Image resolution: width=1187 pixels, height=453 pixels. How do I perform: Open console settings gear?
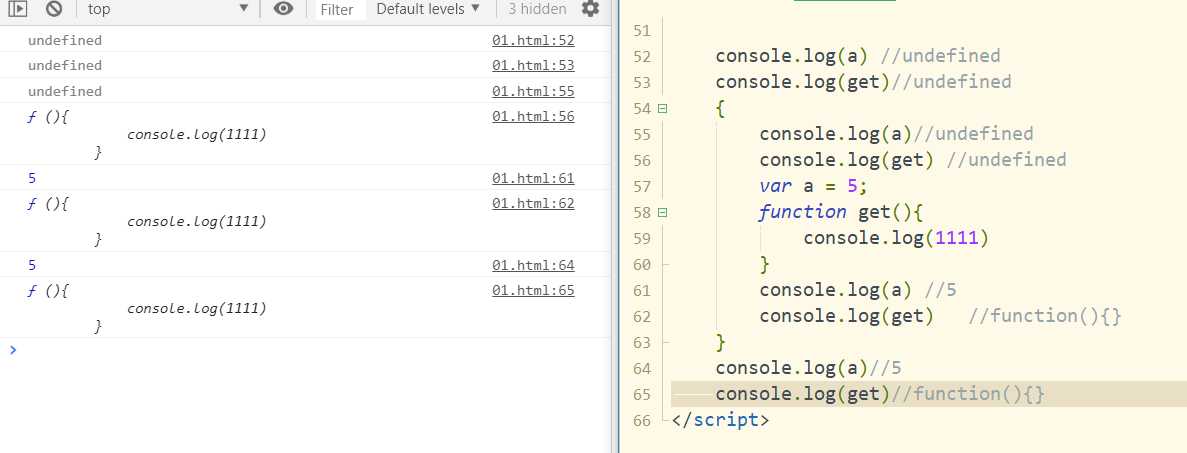pyautogui.click(x=590, y=9)
